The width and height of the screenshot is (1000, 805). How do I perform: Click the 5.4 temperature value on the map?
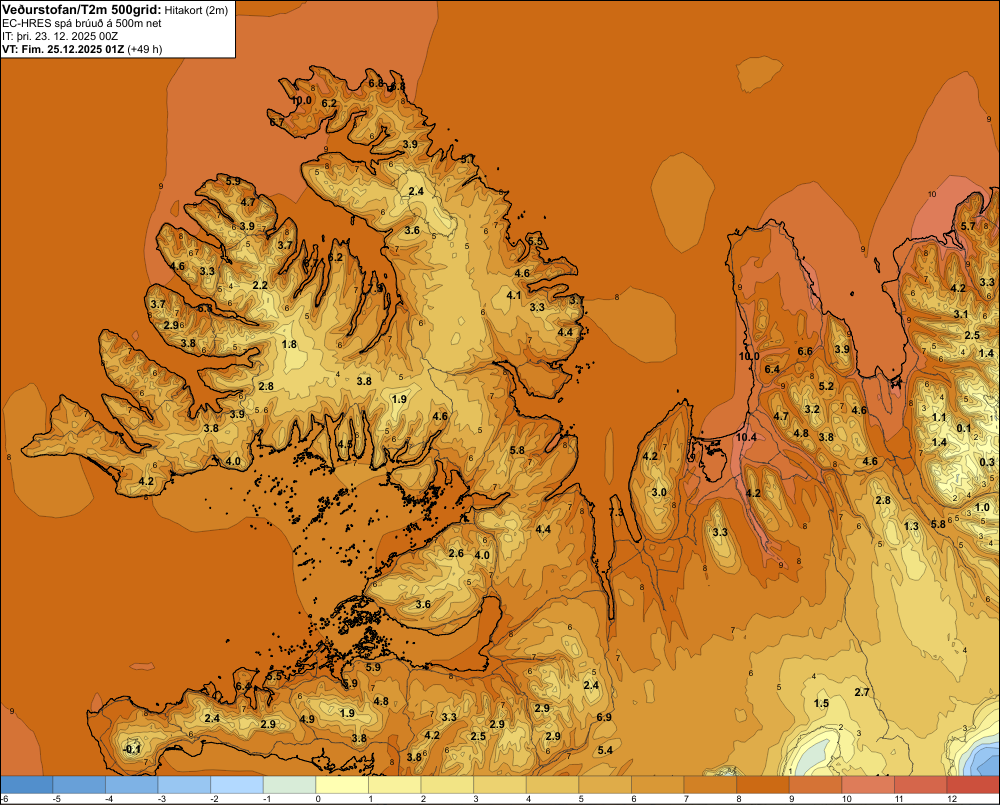tap(605, 750)
